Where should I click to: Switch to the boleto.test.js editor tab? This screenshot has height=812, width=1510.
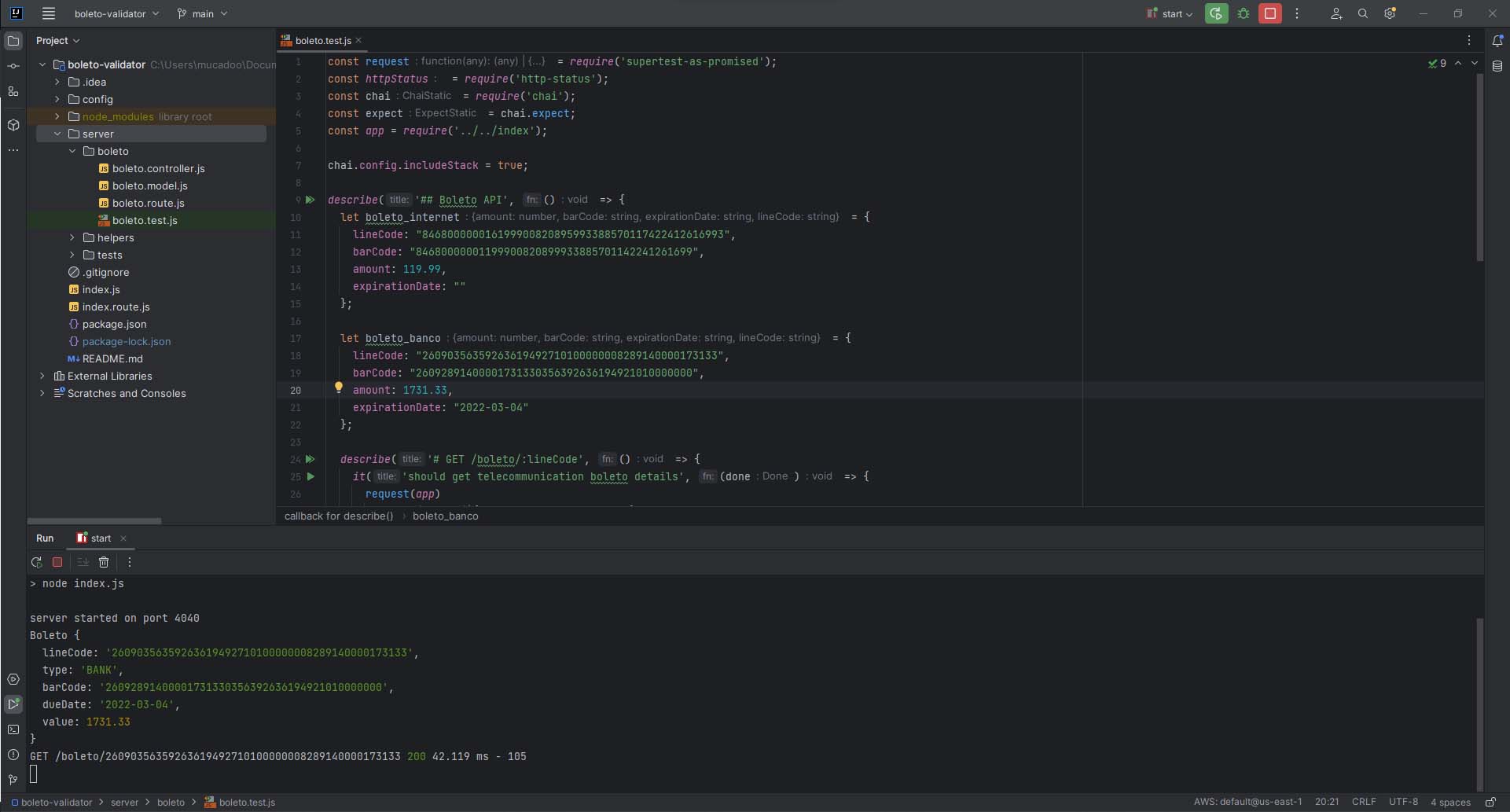(x=322, y=40)
